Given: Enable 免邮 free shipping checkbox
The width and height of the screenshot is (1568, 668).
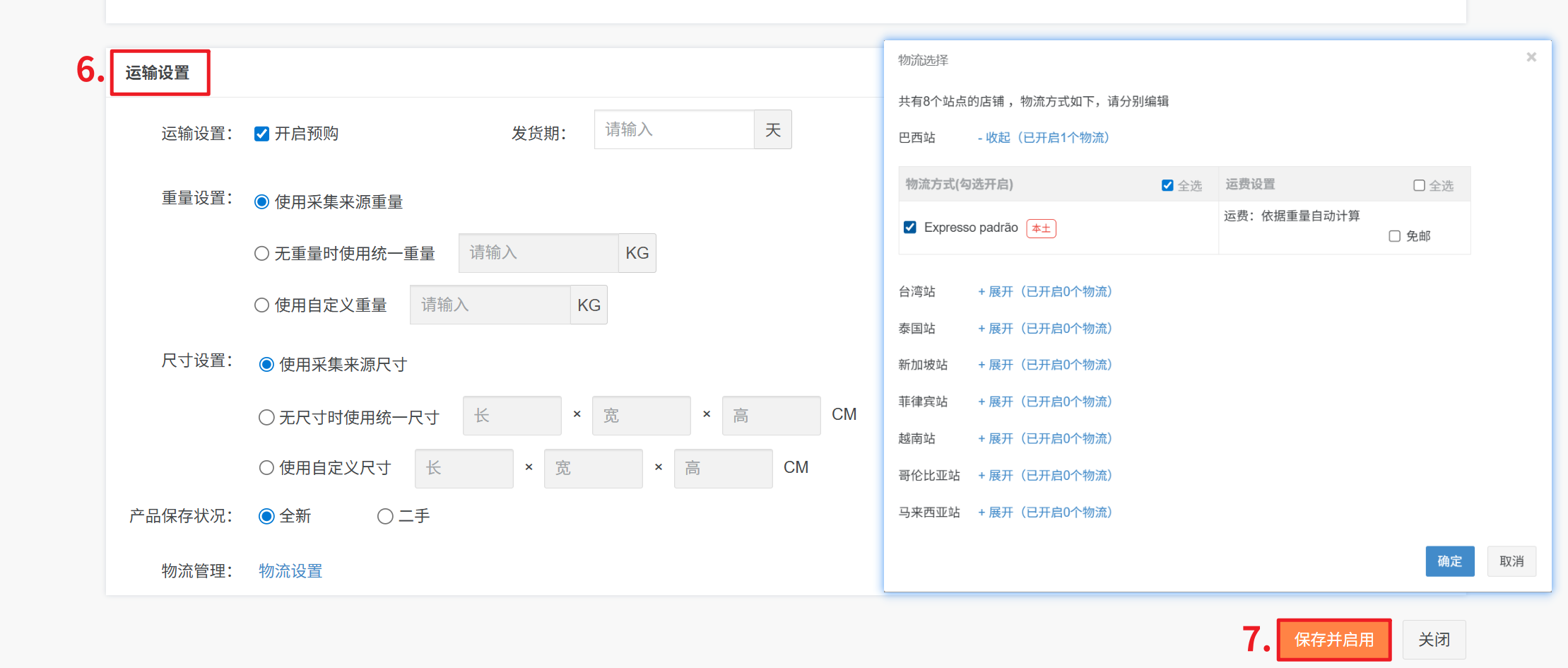Looking at the screenshot, I should pyautogui.click(x=1394, y=236).
